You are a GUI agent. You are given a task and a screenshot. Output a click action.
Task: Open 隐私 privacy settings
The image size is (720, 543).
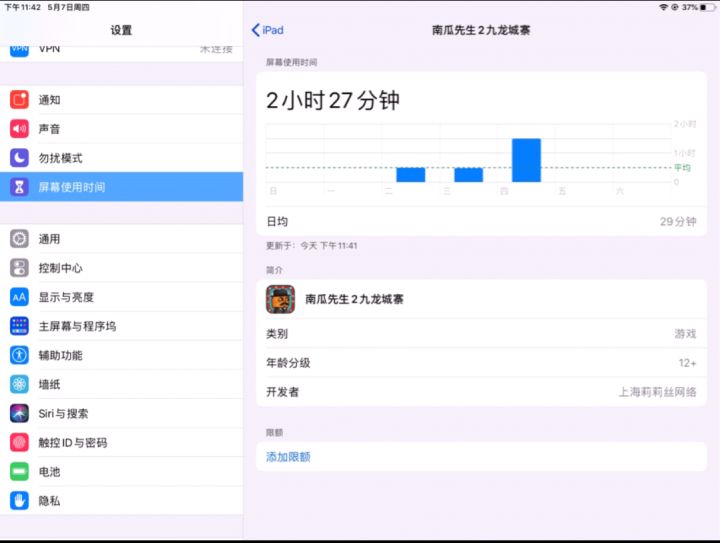click(121, 501)
